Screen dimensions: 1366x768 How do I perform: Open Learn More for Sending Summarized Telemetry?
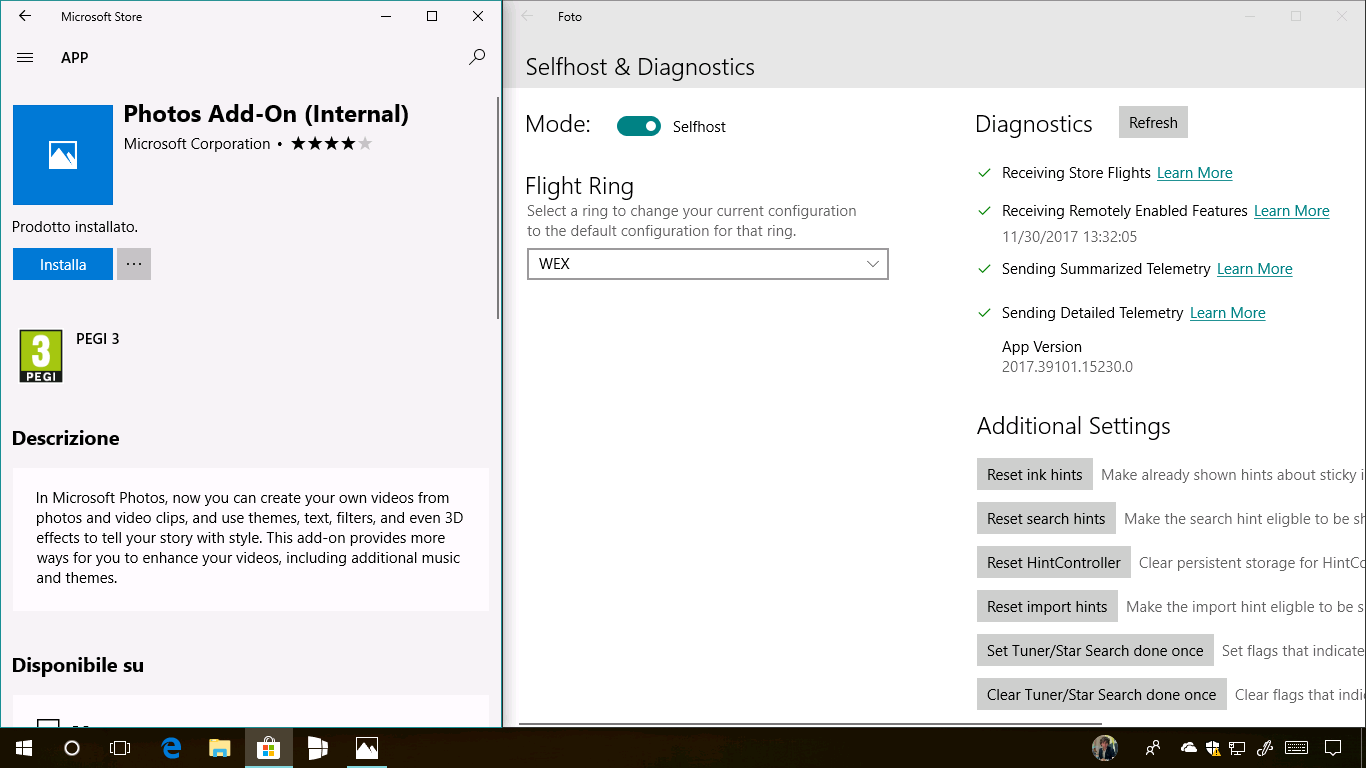point(1254,269)
